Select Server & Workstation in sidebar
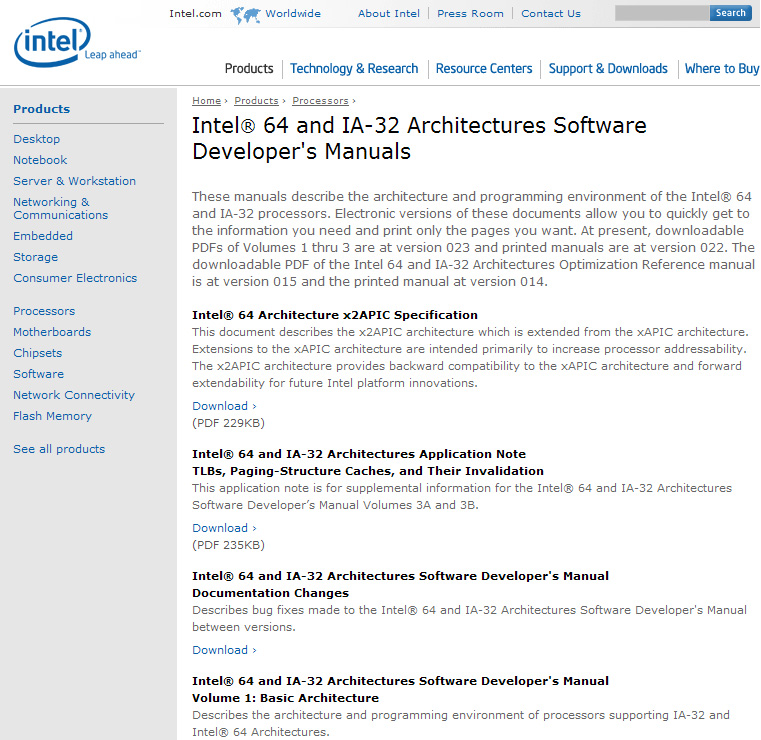This screenshot has height=740, width=761. (x=74, y=181)
